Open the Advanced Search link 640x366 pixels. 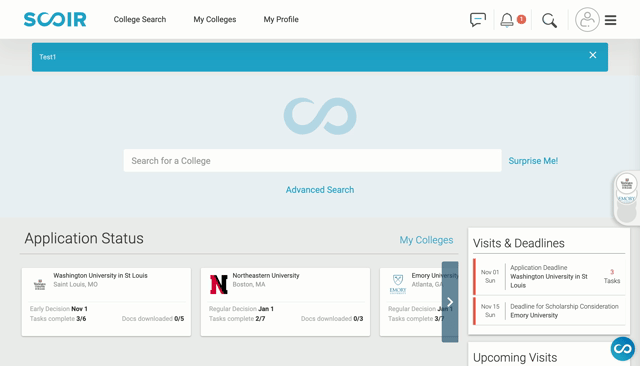pyautogui.click(x=320, y=190)
